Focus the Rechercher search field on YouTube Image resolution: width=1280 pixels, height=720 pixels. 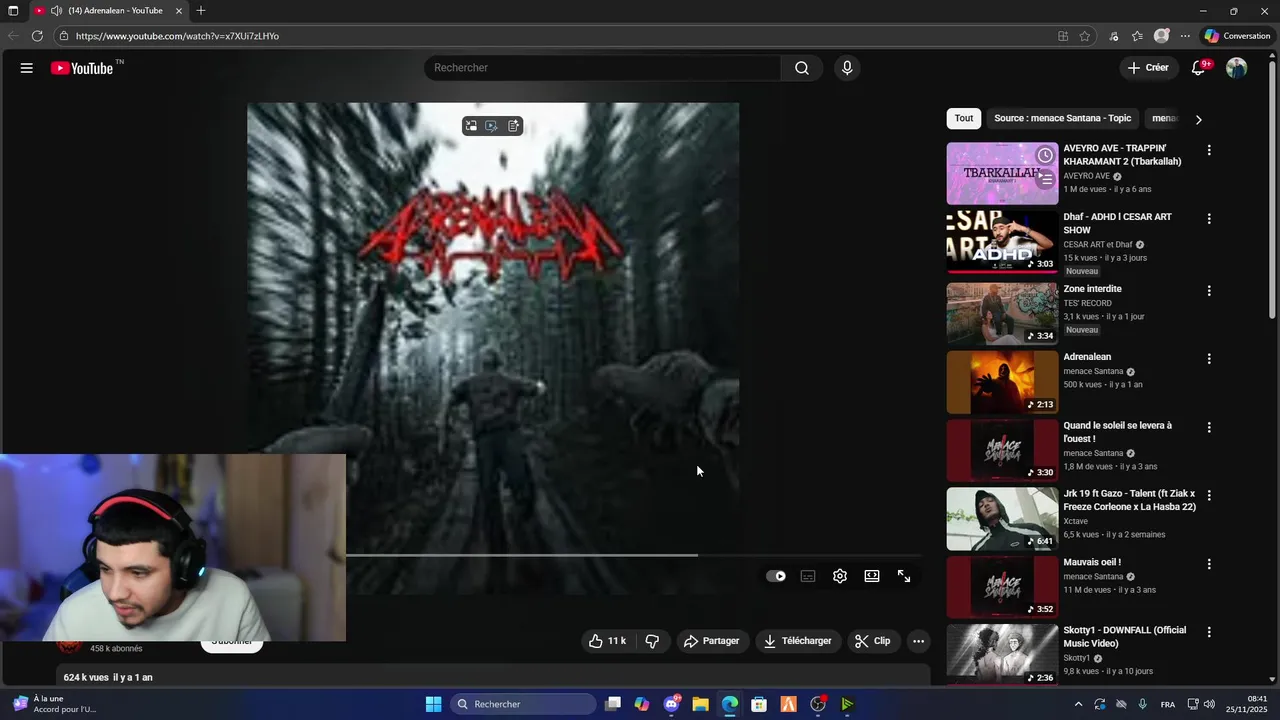point(602,68)
